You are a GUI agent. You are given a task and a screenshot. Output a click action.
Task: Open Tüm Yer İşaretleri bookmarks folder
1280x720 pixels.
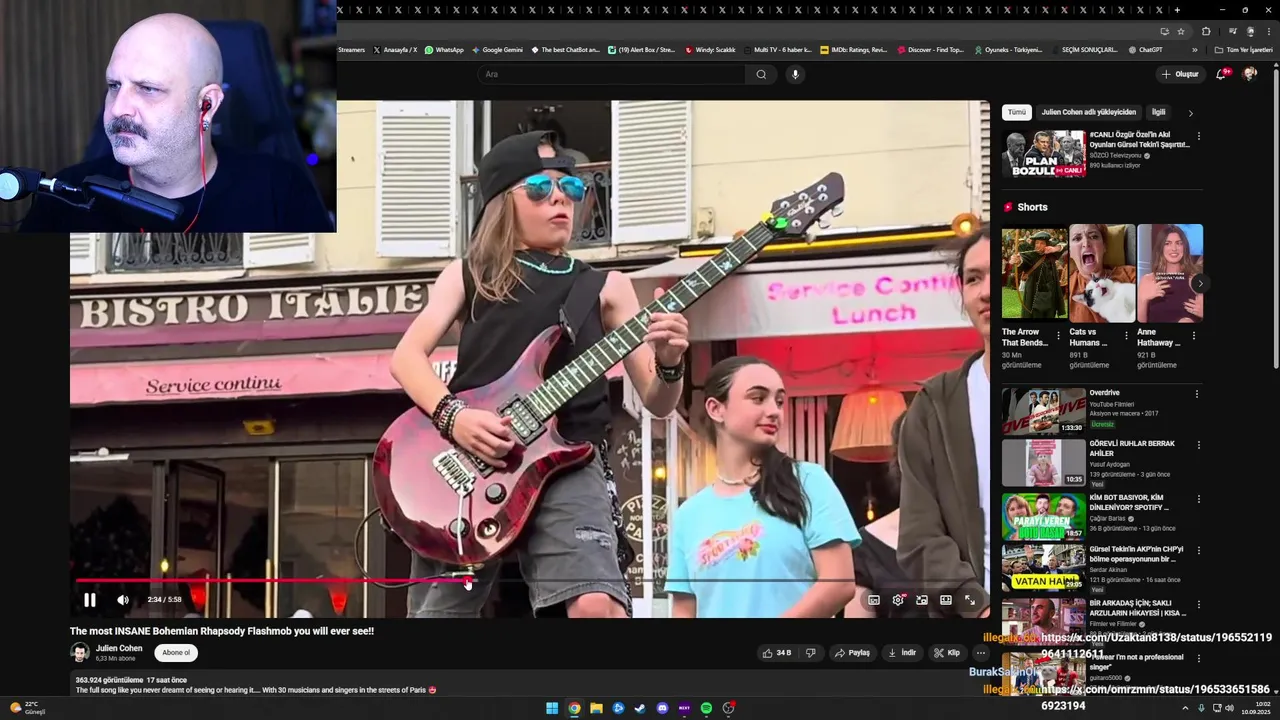(1243, 49)
